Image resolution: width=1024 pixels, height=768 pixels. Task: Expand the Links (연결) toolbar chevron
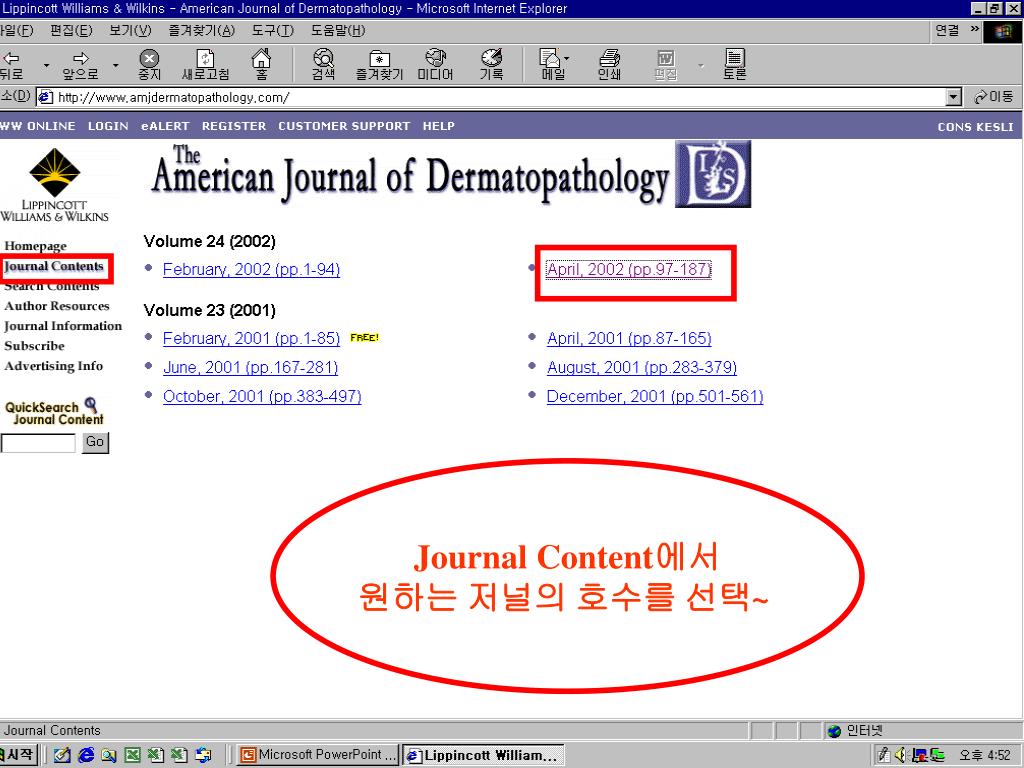(x=975, y=29)
